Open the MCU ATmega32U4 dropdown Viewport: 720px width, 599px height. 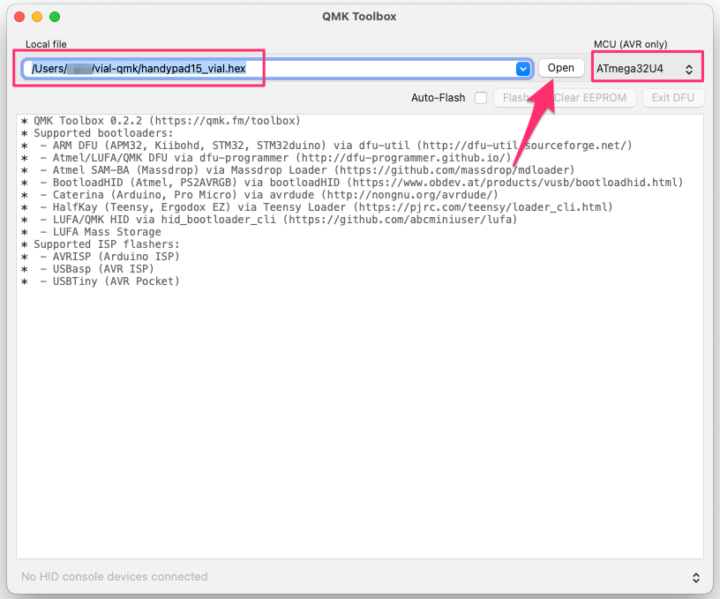coord(645,68)
